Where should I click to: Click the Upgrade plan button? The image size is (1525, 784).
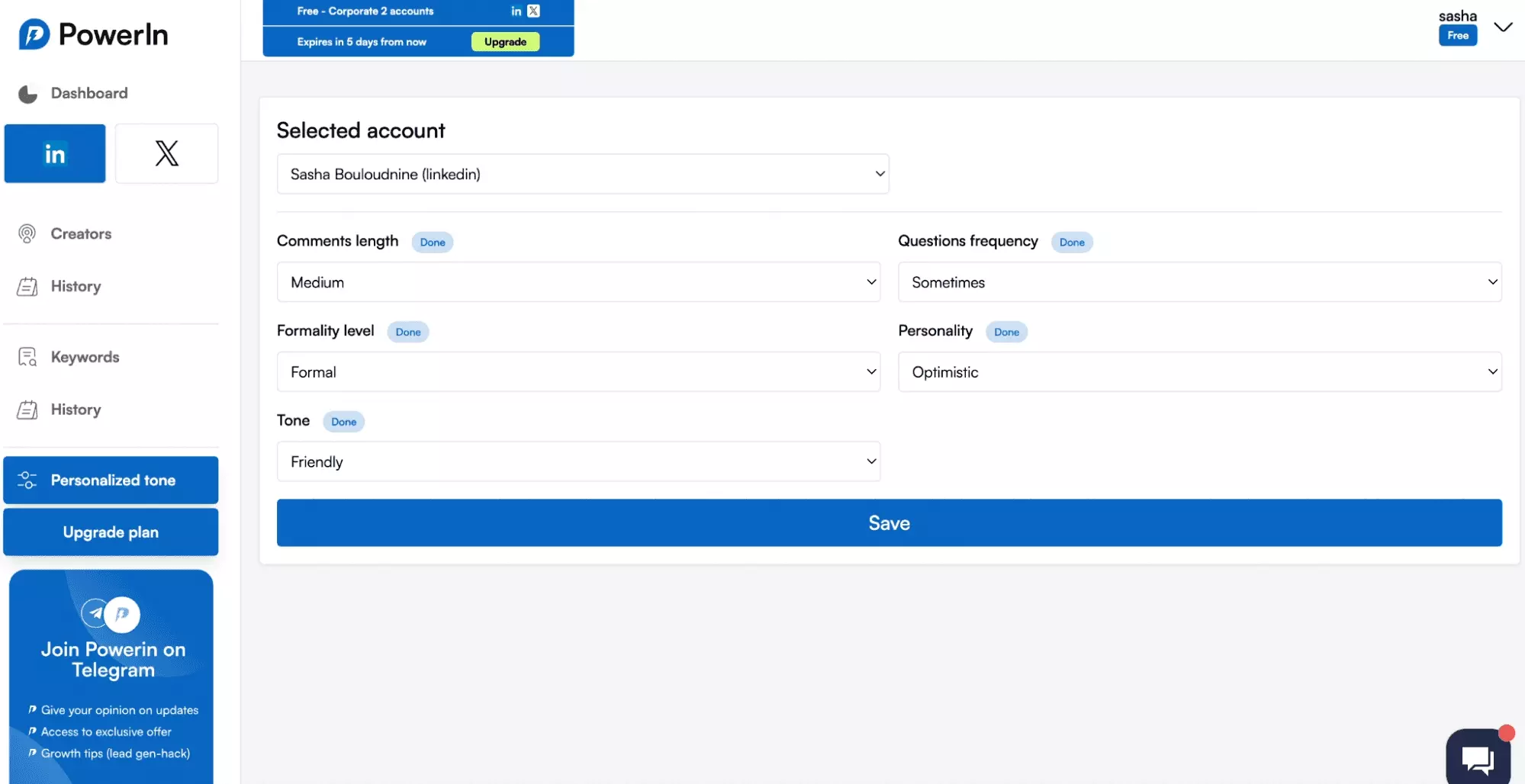point(111,532)
